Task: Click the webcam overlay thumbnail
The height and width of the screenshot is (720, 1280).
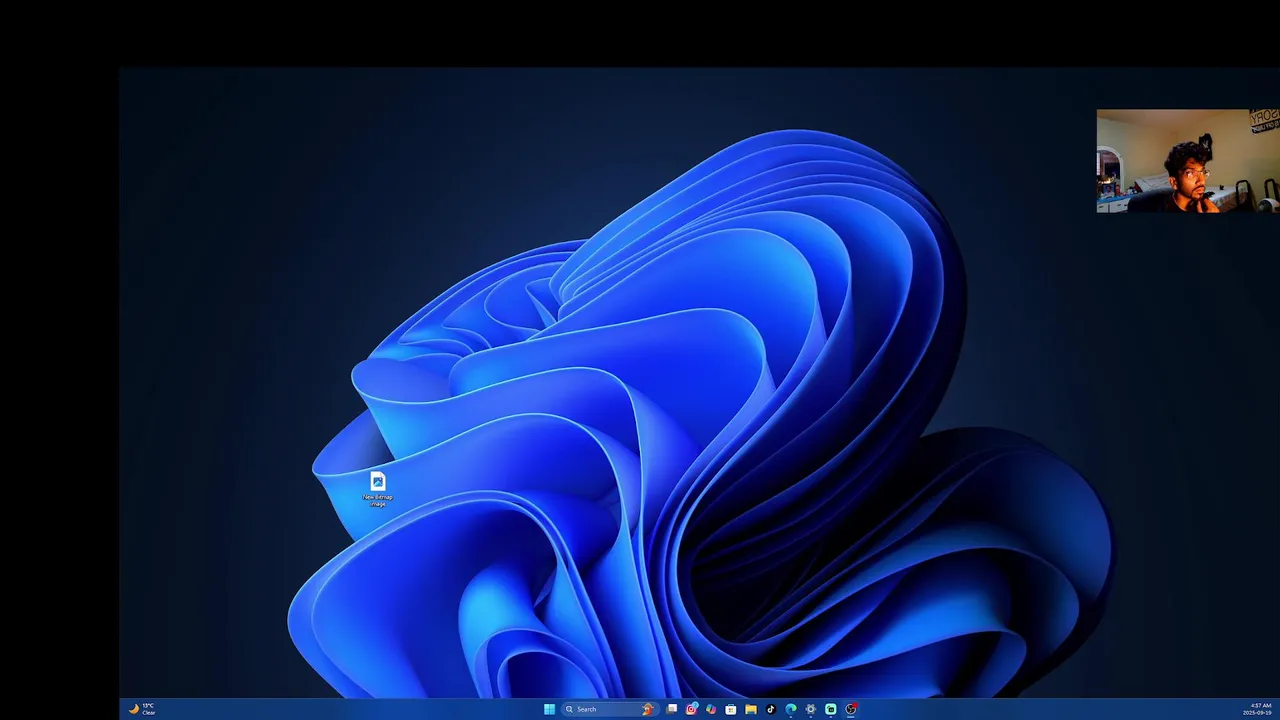Action: [x=1188, y=161]
